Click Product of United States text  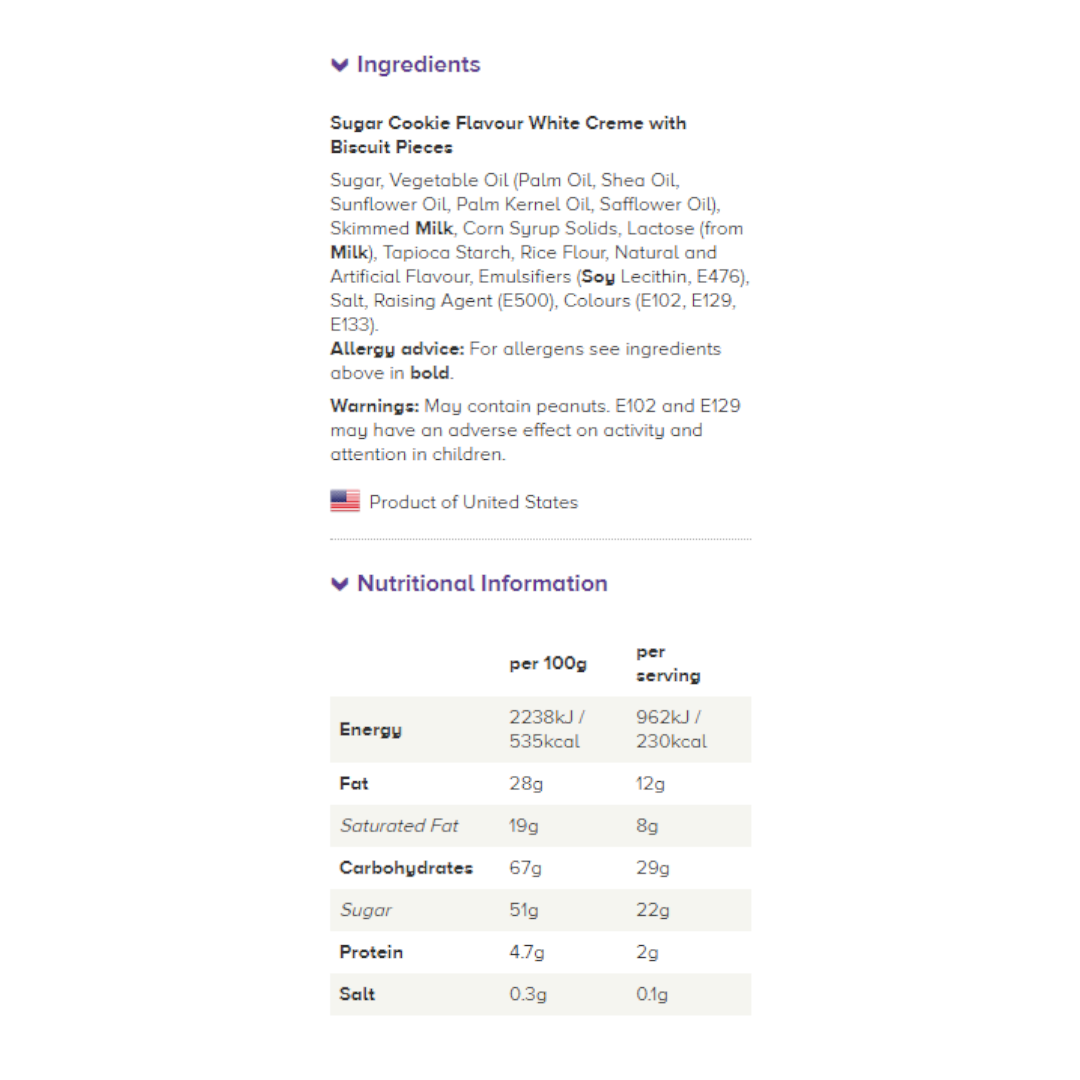(473, 502)
